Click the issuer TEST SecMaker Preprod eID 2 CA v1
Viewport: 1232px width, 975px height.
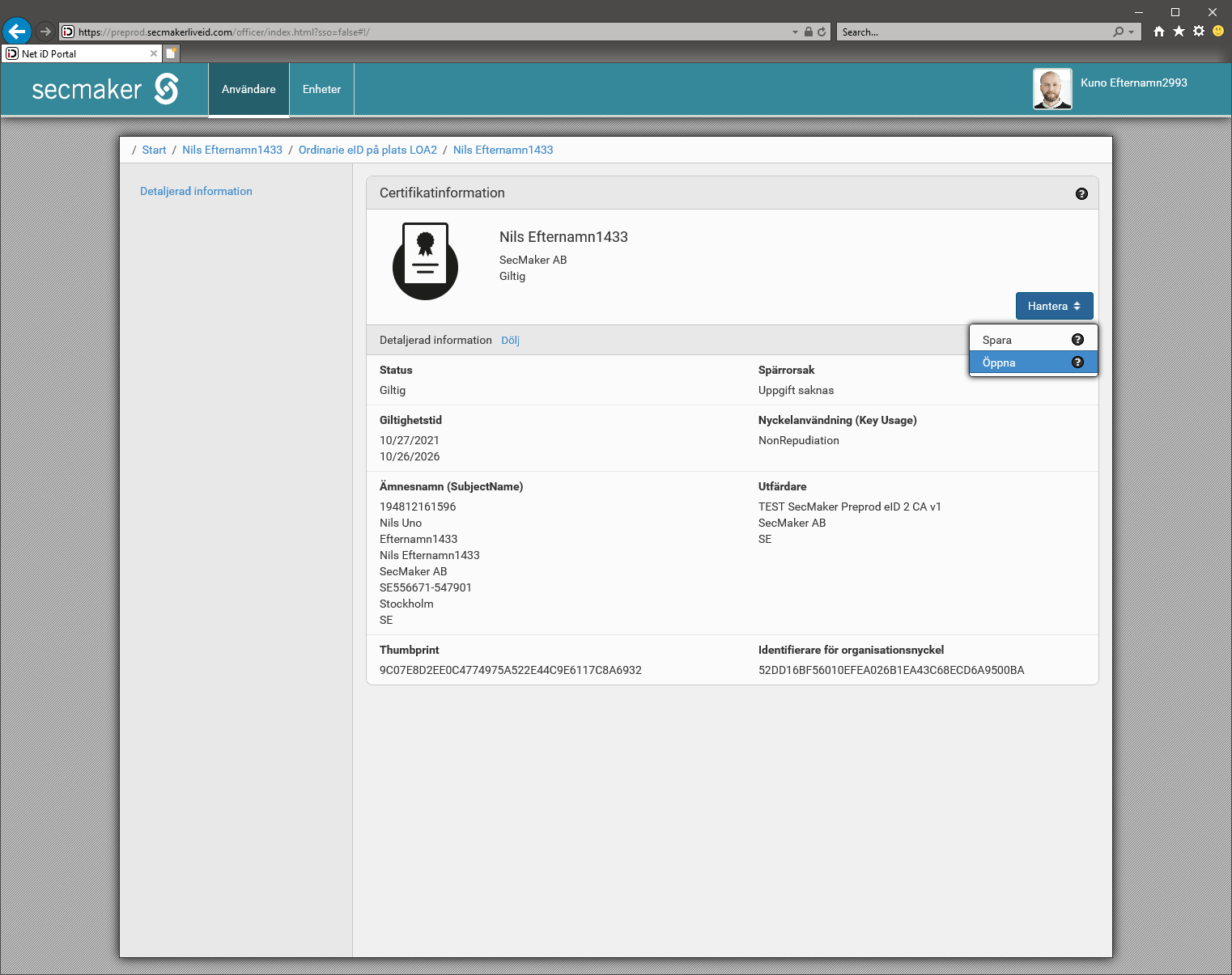850,507
